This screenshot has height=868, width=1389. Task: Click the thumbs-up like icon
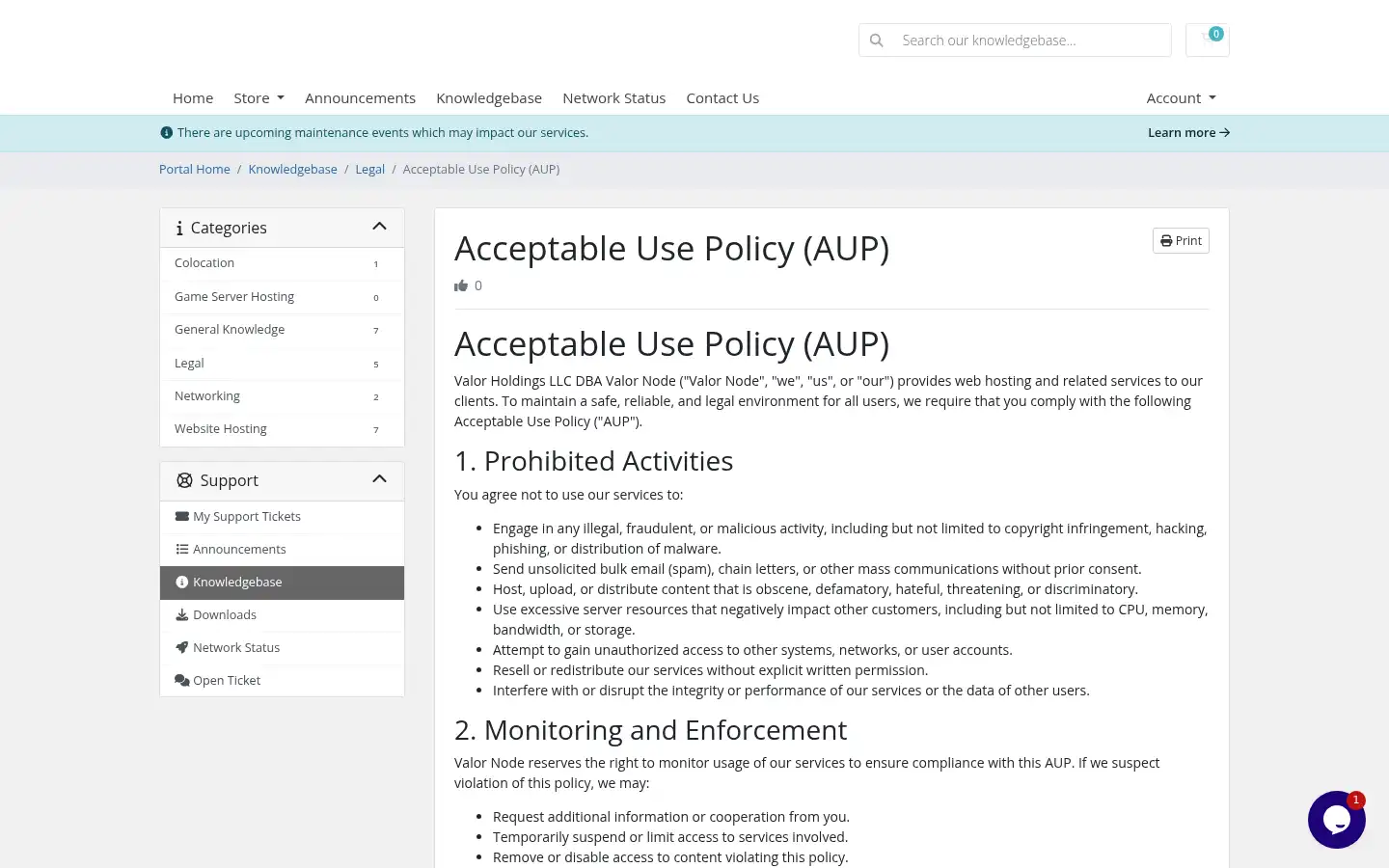point(461,285)
